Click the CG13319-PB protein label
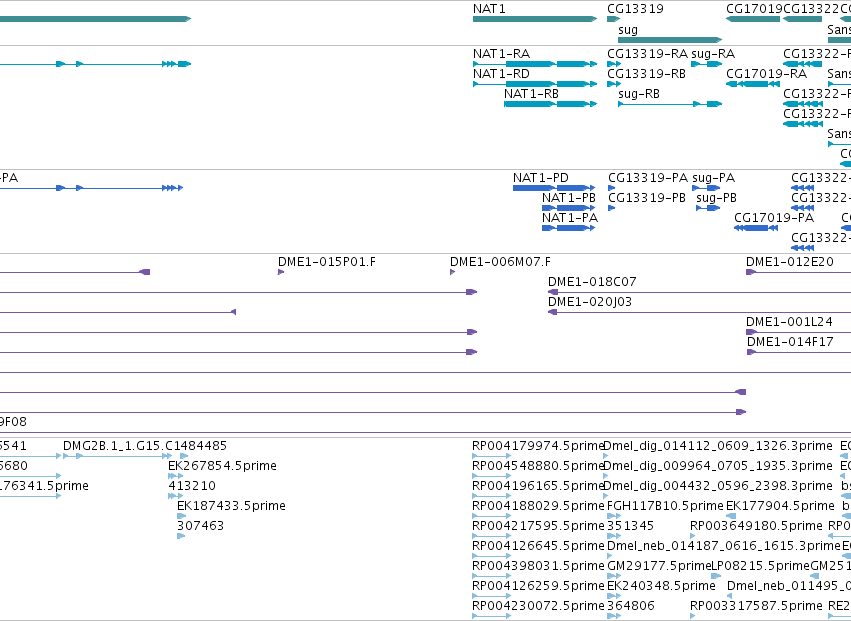 (647, 198)
